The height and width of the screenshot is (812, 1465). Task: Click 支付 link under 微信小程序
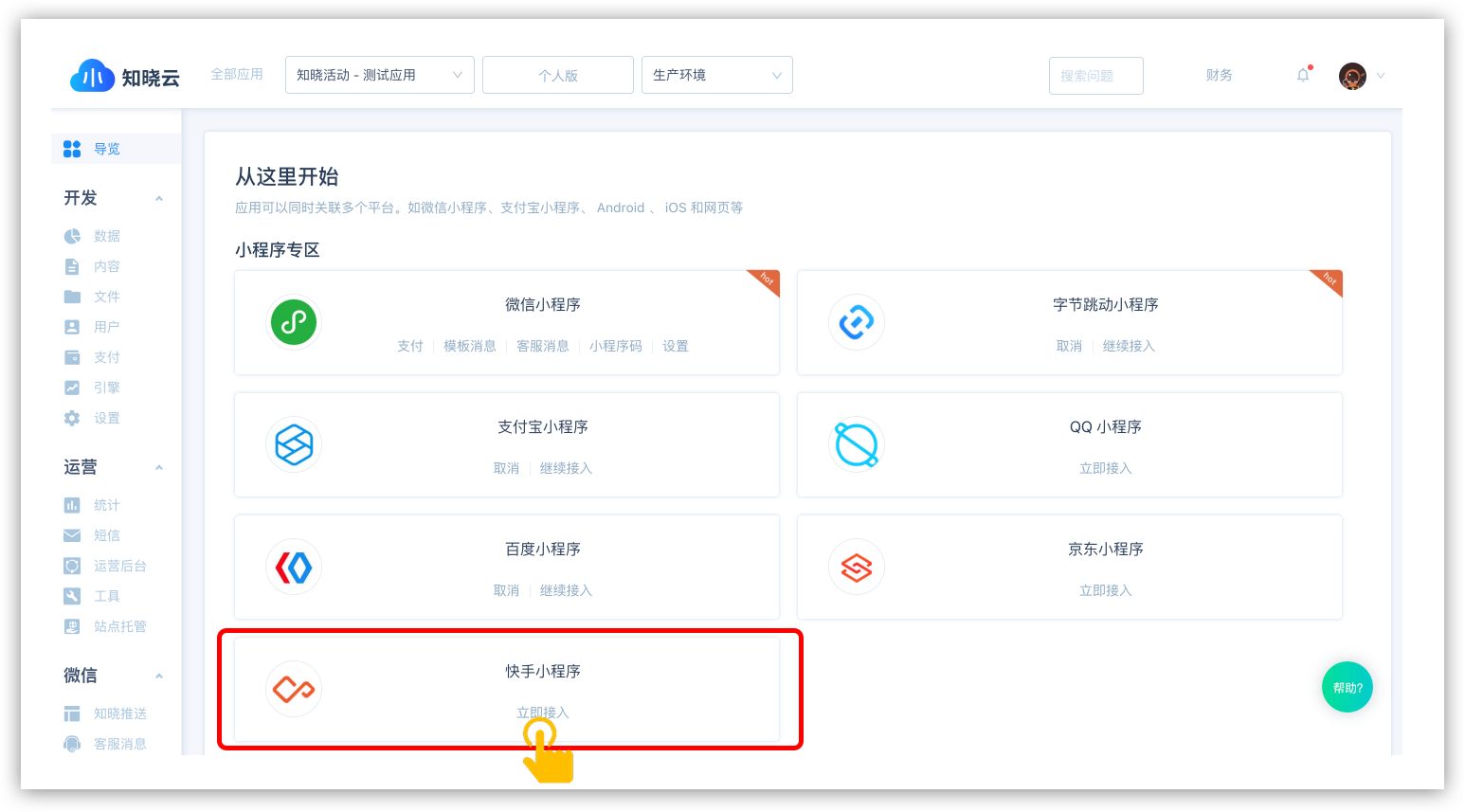[410, 346]
